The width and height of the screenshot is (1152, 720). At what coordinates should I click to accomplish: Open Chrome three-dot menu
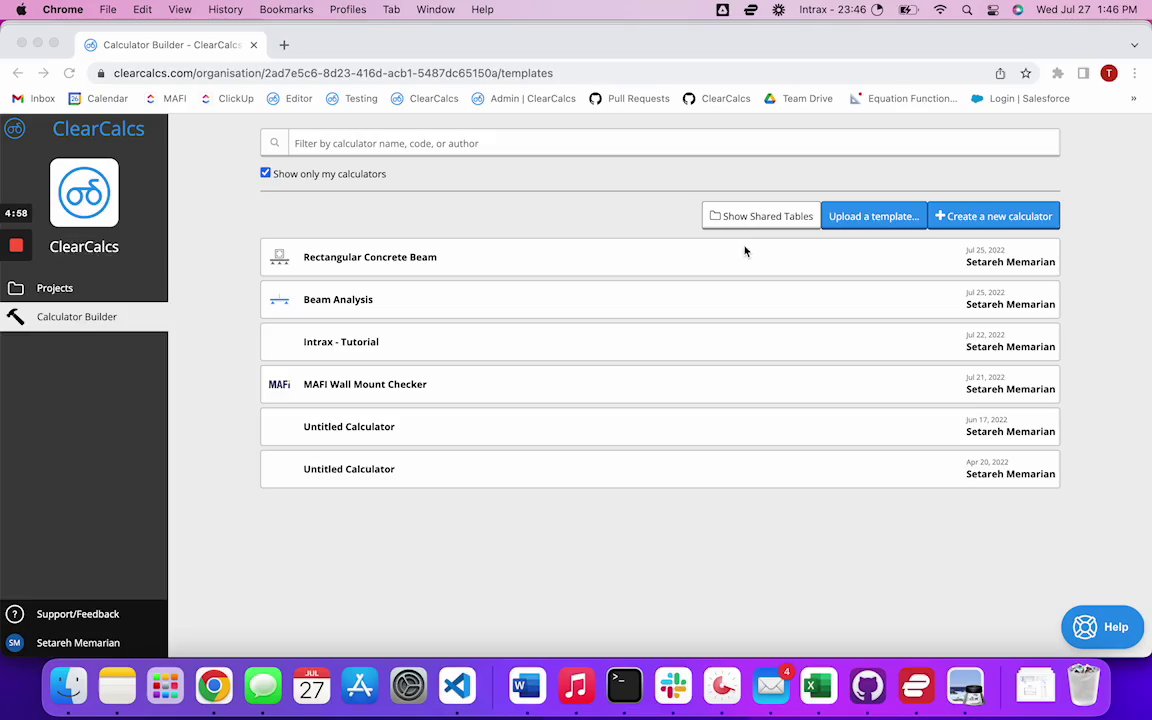[x=1134, y=73]
